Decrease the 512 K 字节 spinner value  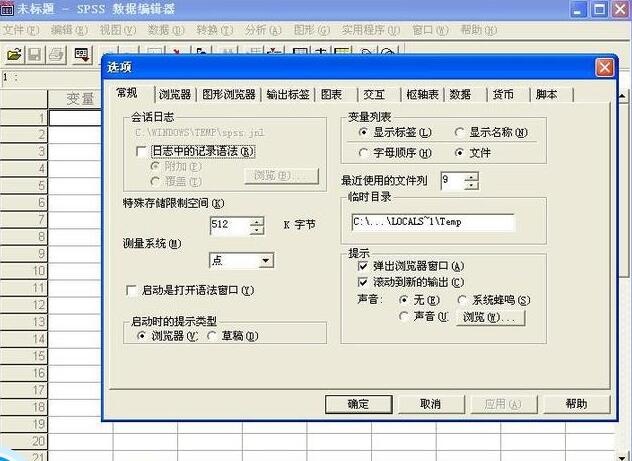(256, 230)
